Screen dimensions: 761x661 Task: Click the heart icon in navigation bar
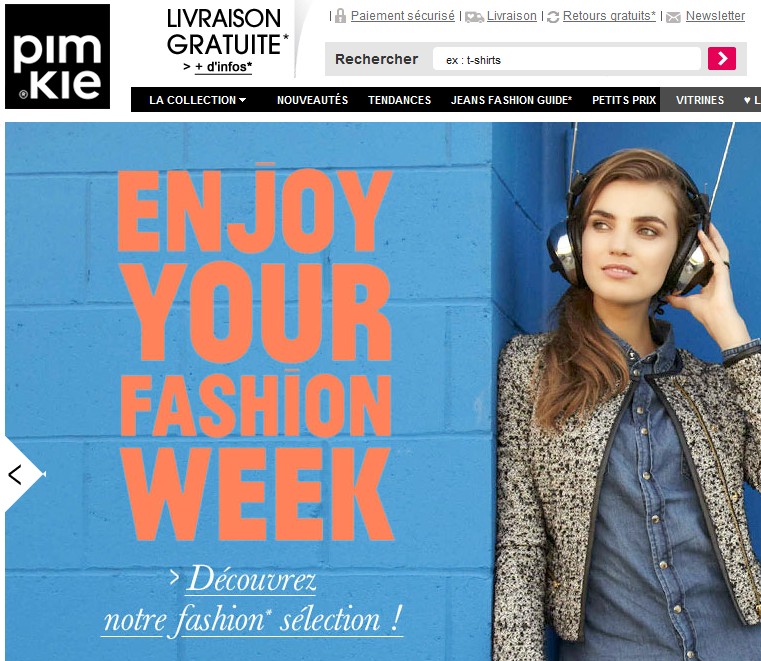[x=747, y=100]
